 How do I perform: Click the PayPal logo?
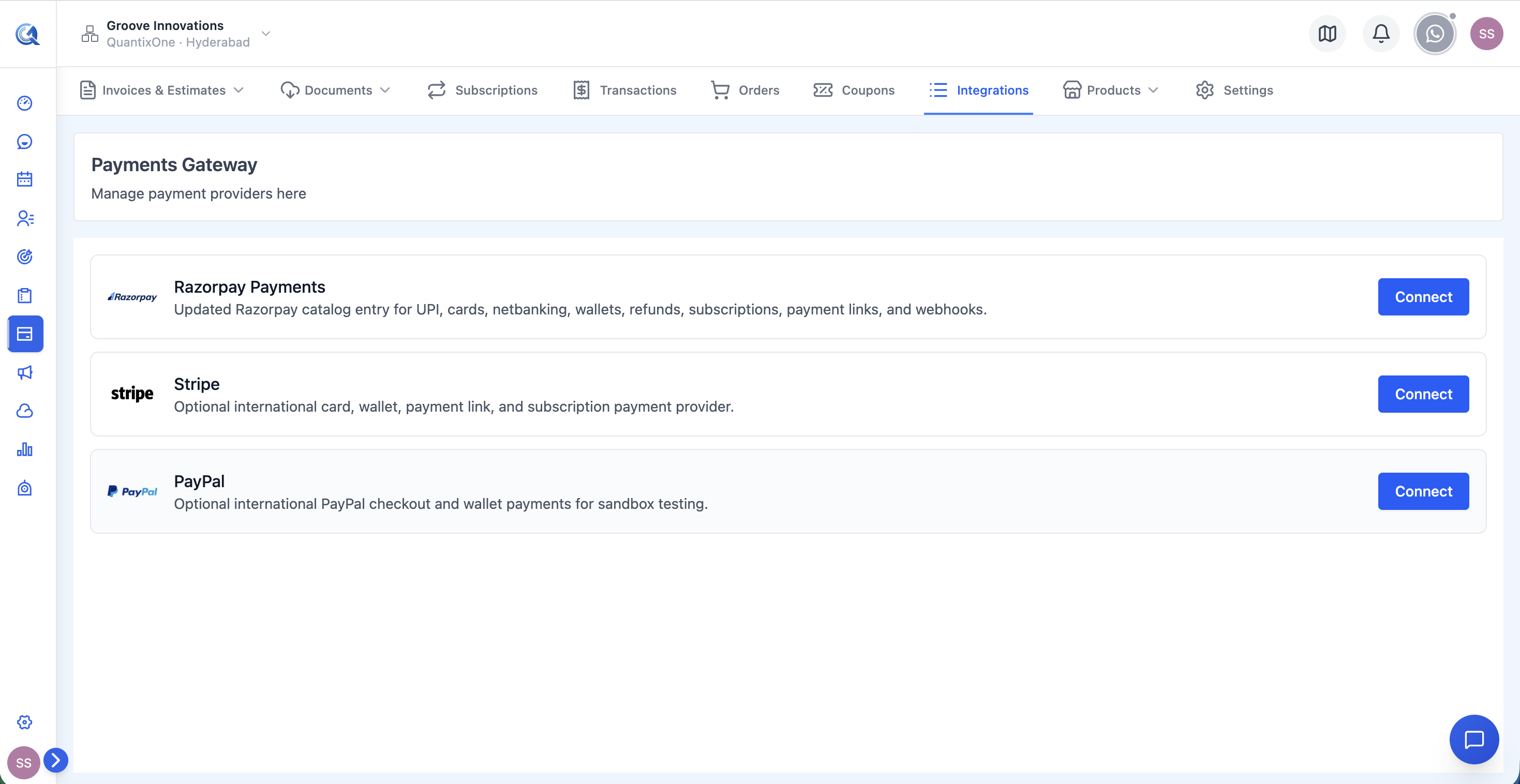132,491
